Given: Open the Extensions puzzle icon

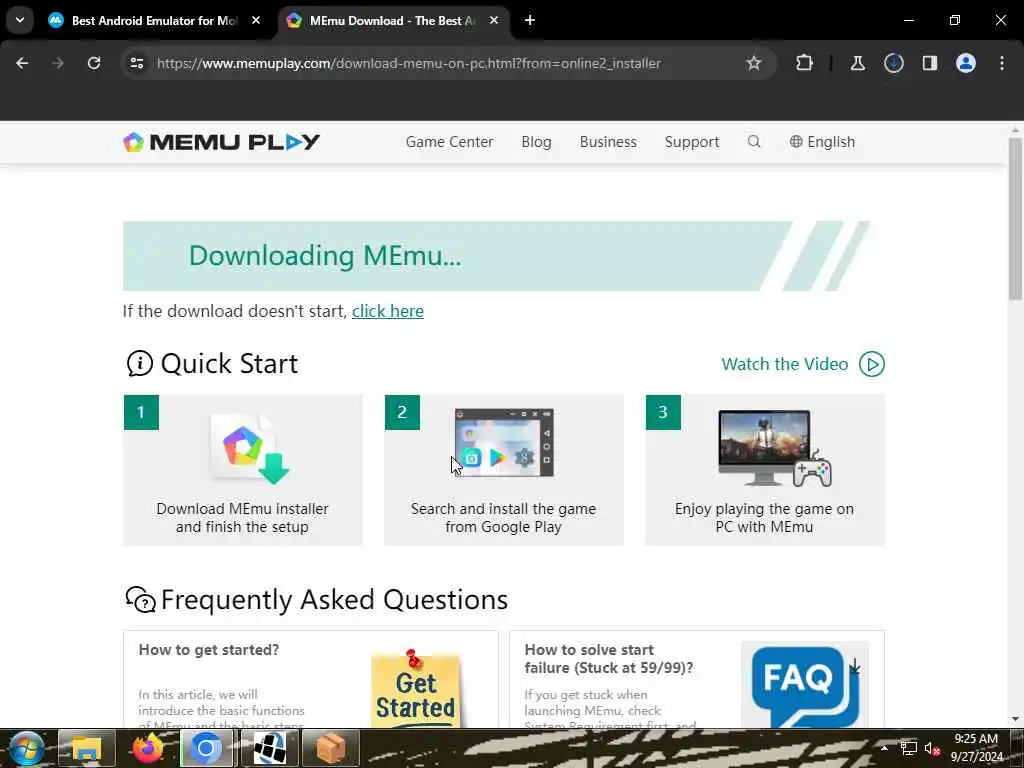Looking at the screenshot, I should coord(805,63).
